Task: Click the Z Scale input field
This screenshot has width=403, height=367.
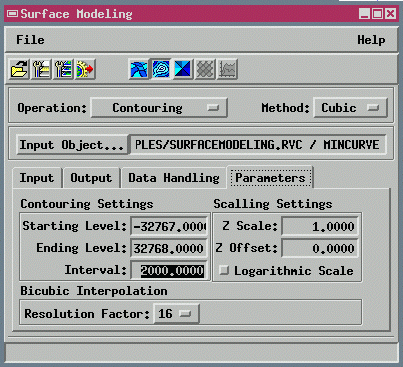Action: point(320,227)
